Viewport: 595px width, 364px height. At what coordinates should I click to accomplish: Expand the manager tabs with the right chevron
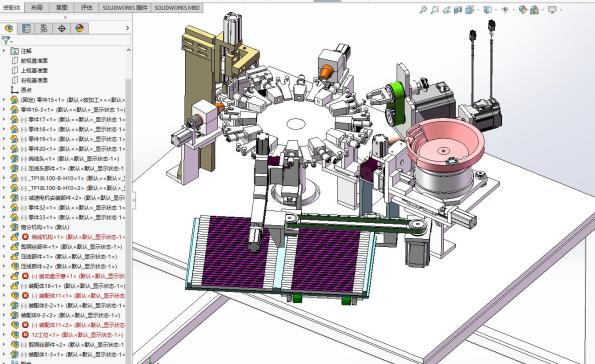(127, 28)
